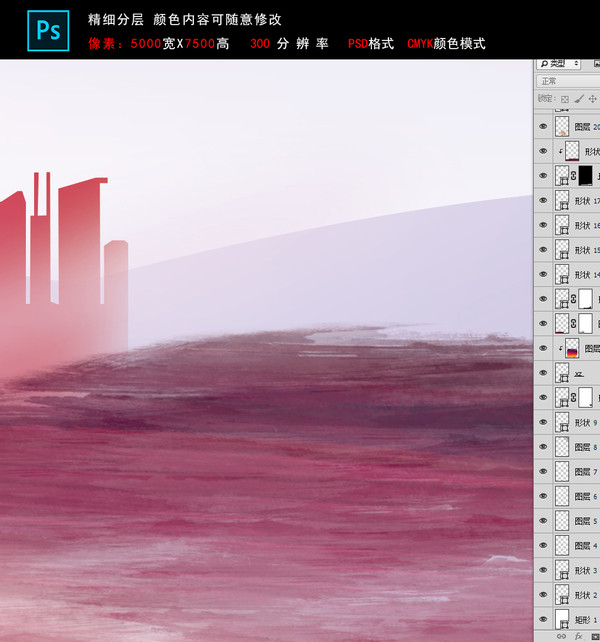
Task: Open the 类型 layer filter dropdown
Action: (558, 63)
